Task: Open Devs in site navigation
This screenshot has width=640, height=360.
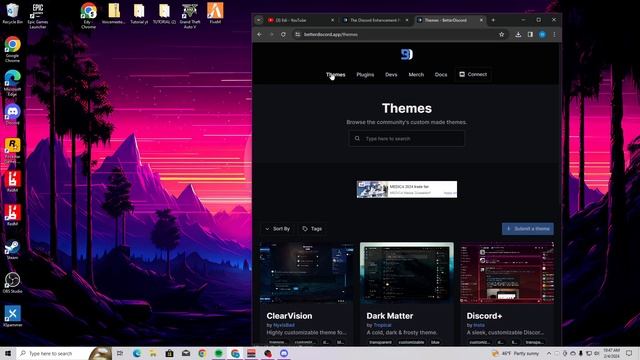Action: tap(391, 74)
